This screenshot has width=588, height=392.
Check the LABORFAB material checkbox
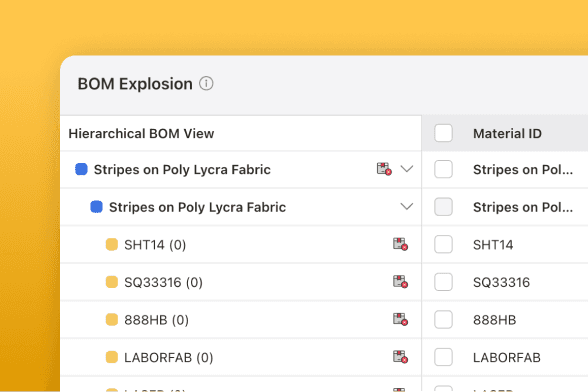click(443, 357)
